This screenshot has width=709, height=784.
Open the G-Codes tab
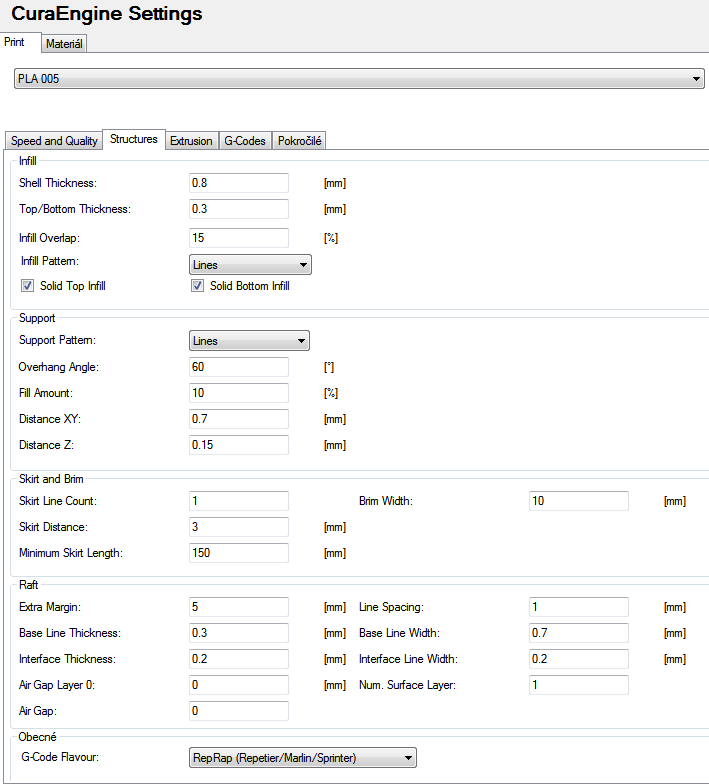[x=245, y=141]
